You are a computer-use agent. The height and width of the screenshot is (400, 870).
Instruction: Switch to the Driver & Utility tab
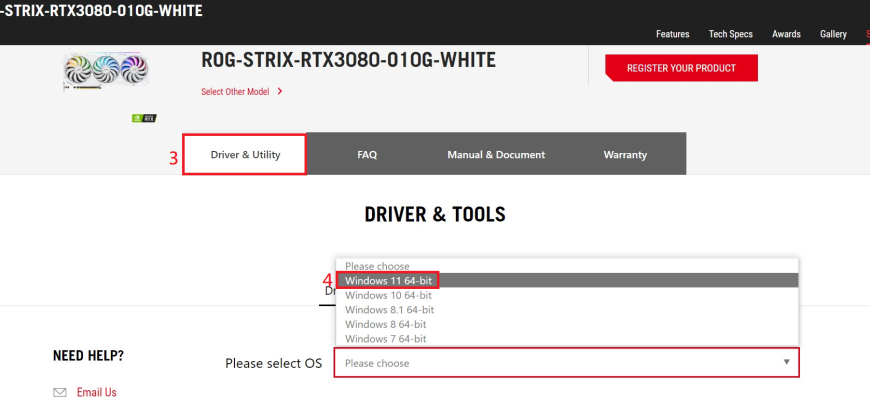245,155
